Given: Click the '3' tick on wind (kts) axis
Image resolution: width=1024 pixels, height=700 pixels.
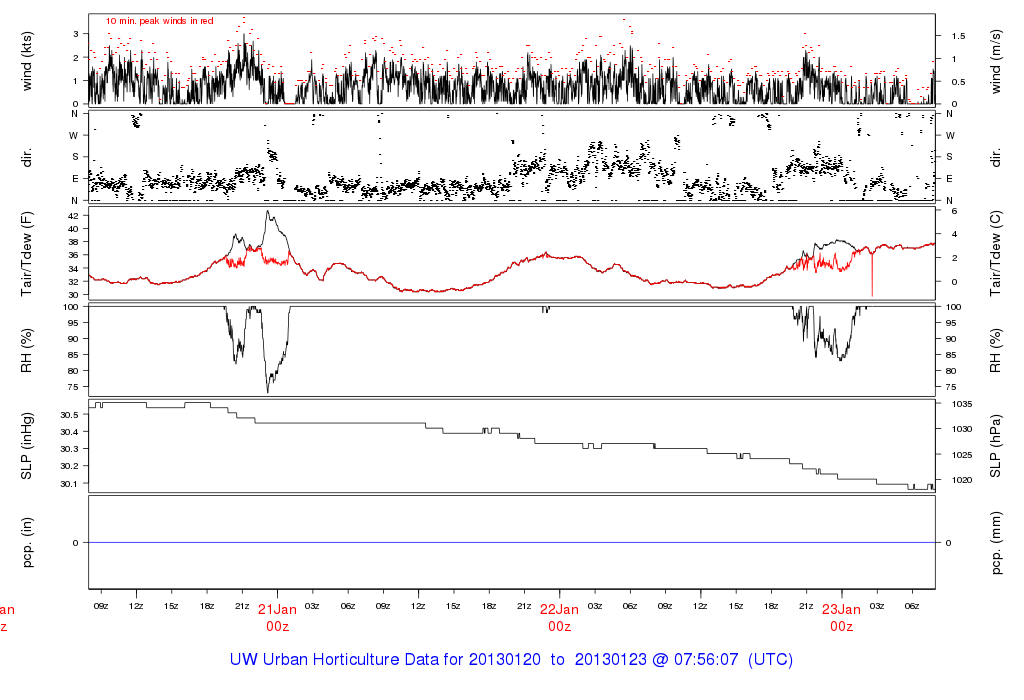Looking at the screenshot, I should 76,34.
